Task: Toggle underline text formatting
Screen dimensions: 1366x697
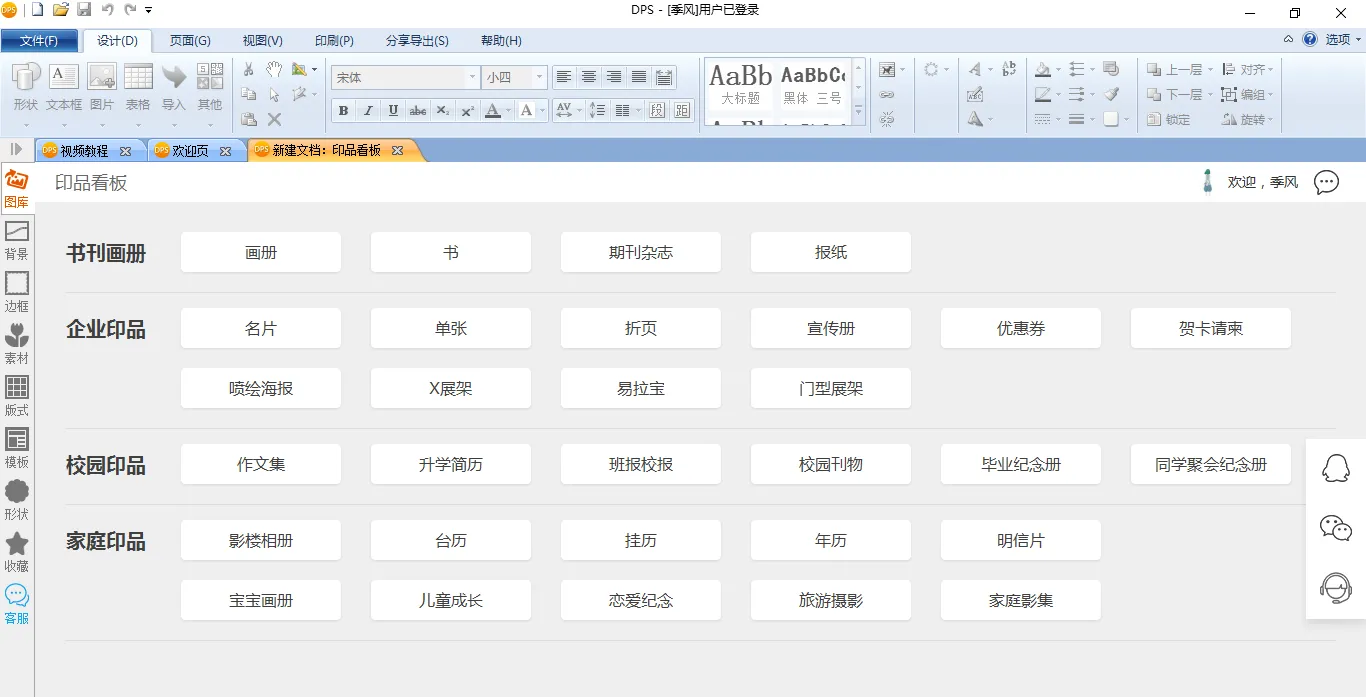Action: click(393, 111)
